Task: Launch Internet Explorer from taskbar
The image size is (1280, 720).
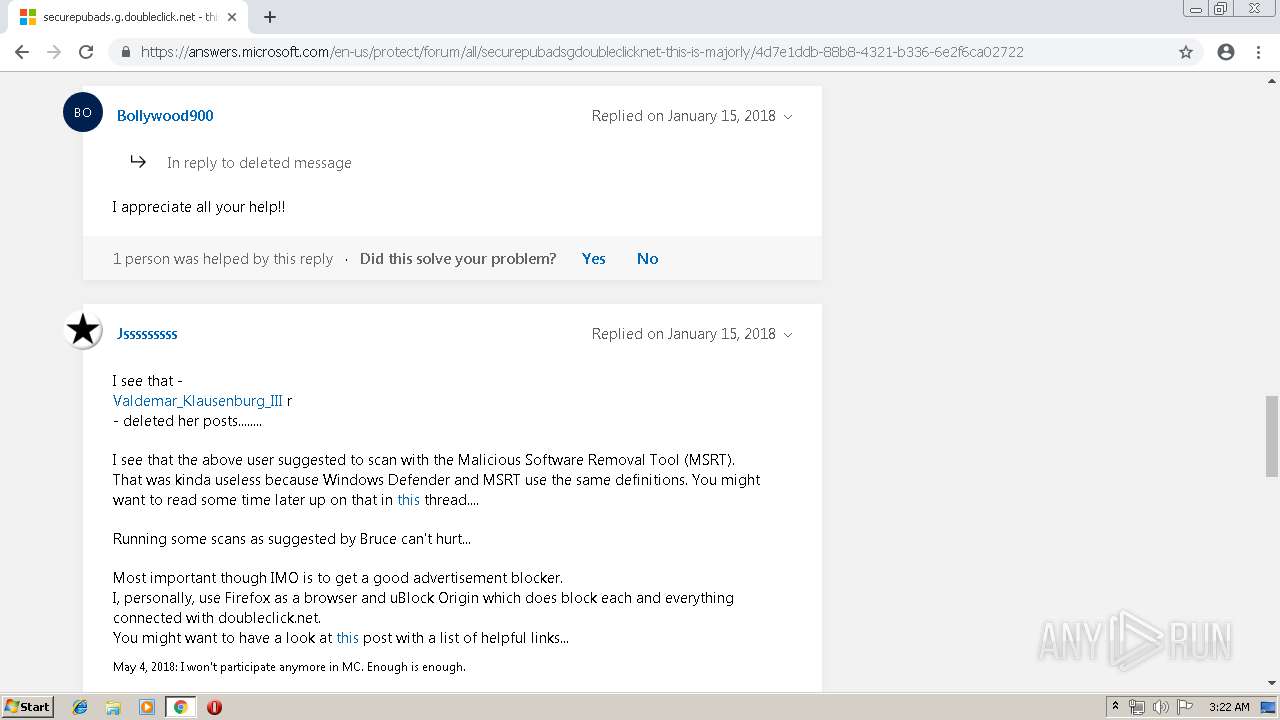Action: pos(80,707)
